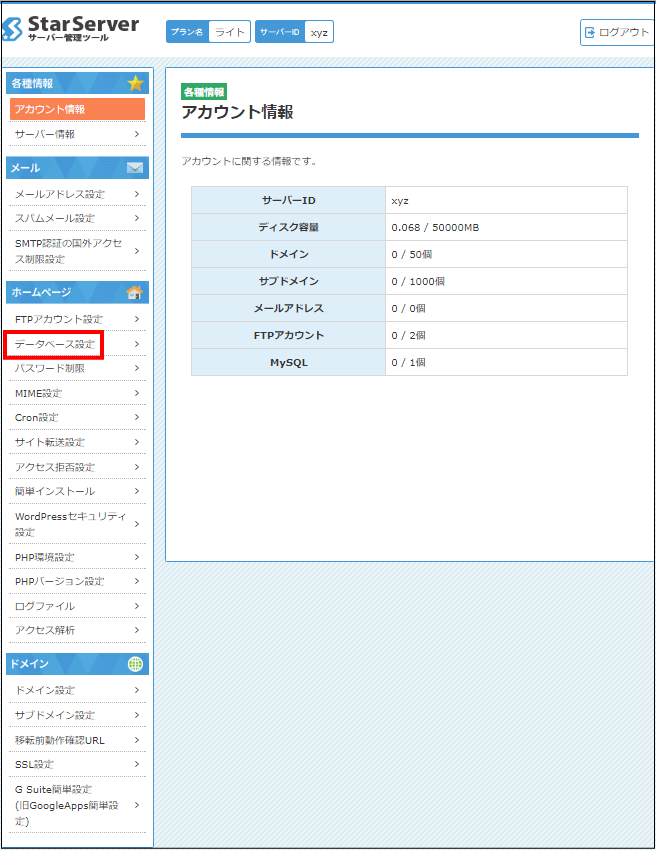Click the ログアウト button
The height and width of the screenshot is (850, 656).
point(618,33)
